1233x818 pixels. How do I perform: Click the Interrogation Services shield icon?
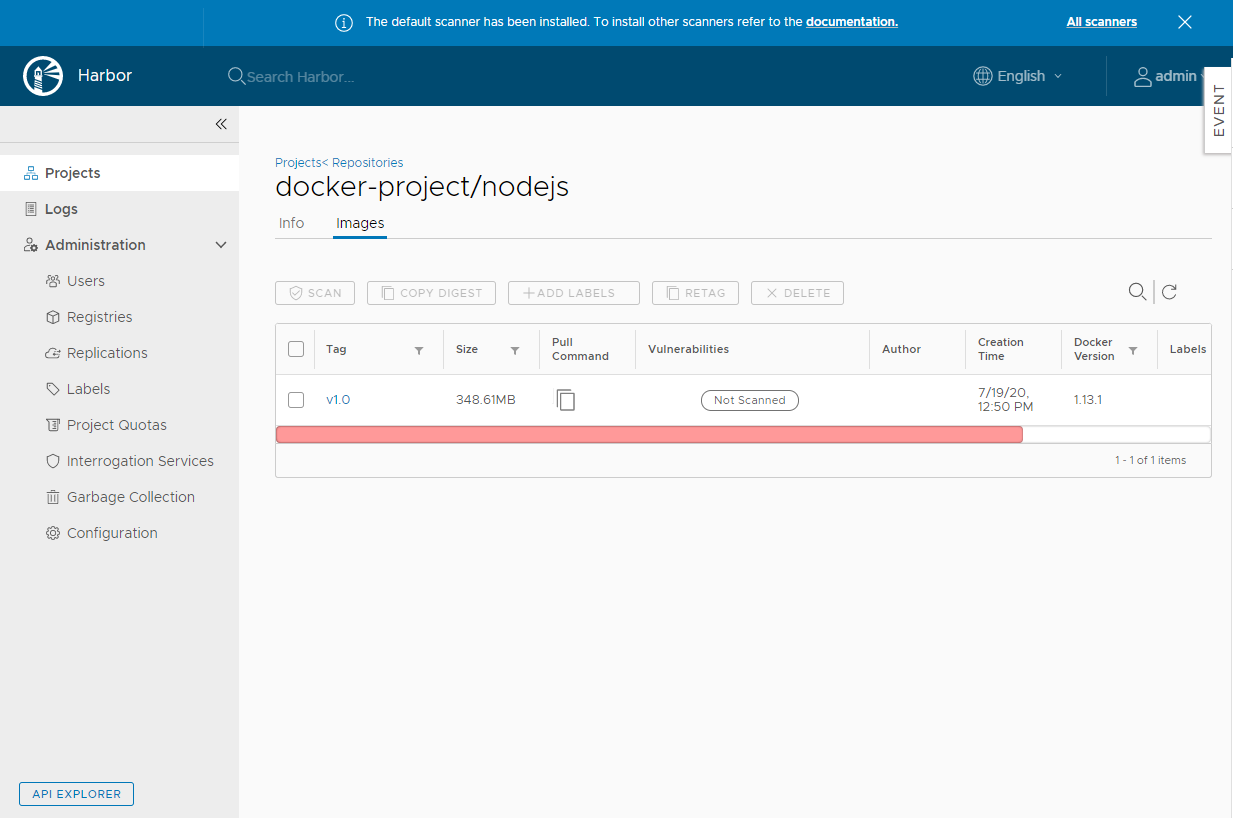point(53,461)
